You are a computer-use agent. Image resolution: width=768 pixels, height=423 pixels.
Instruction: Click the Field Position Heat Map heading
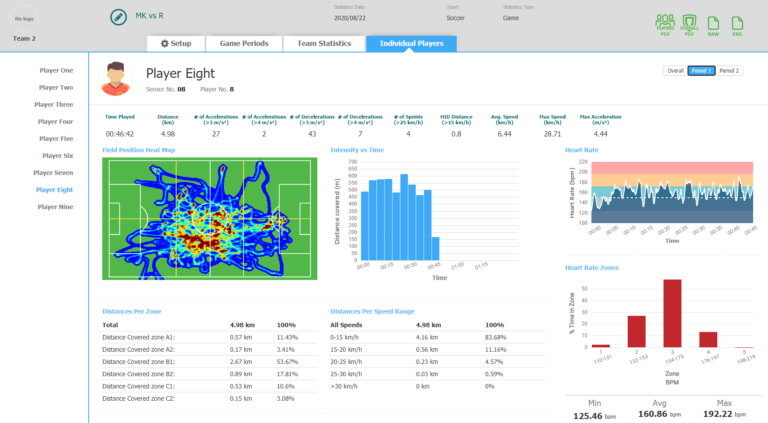click(139, 150)
